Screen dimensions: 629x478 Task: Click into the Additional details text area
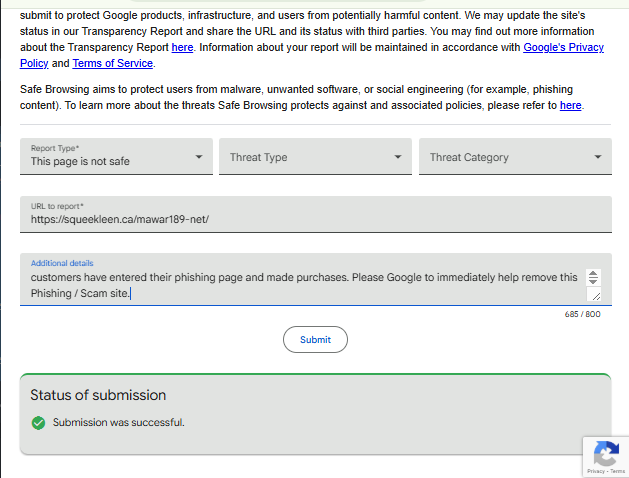coord(300,284)
